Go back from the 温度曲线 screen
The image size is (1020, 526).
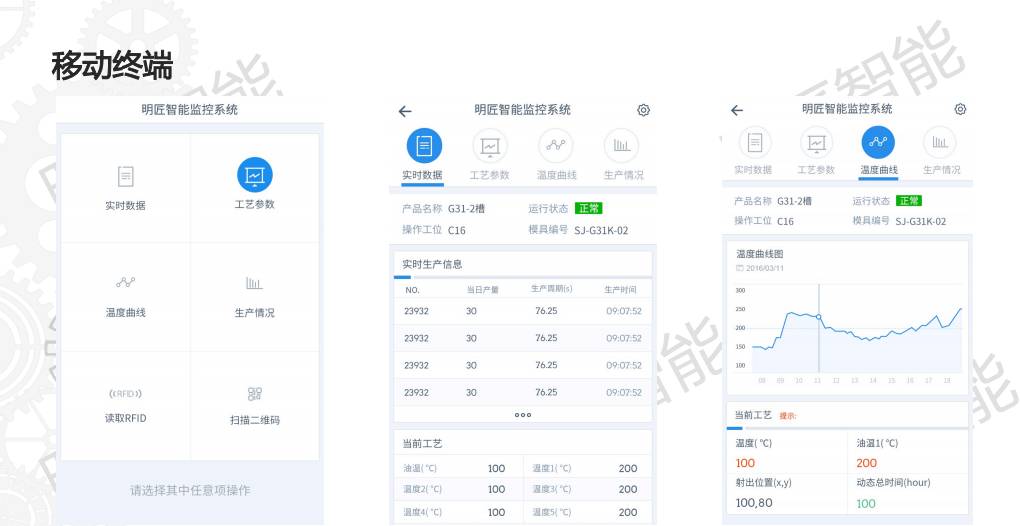[737, 110]
